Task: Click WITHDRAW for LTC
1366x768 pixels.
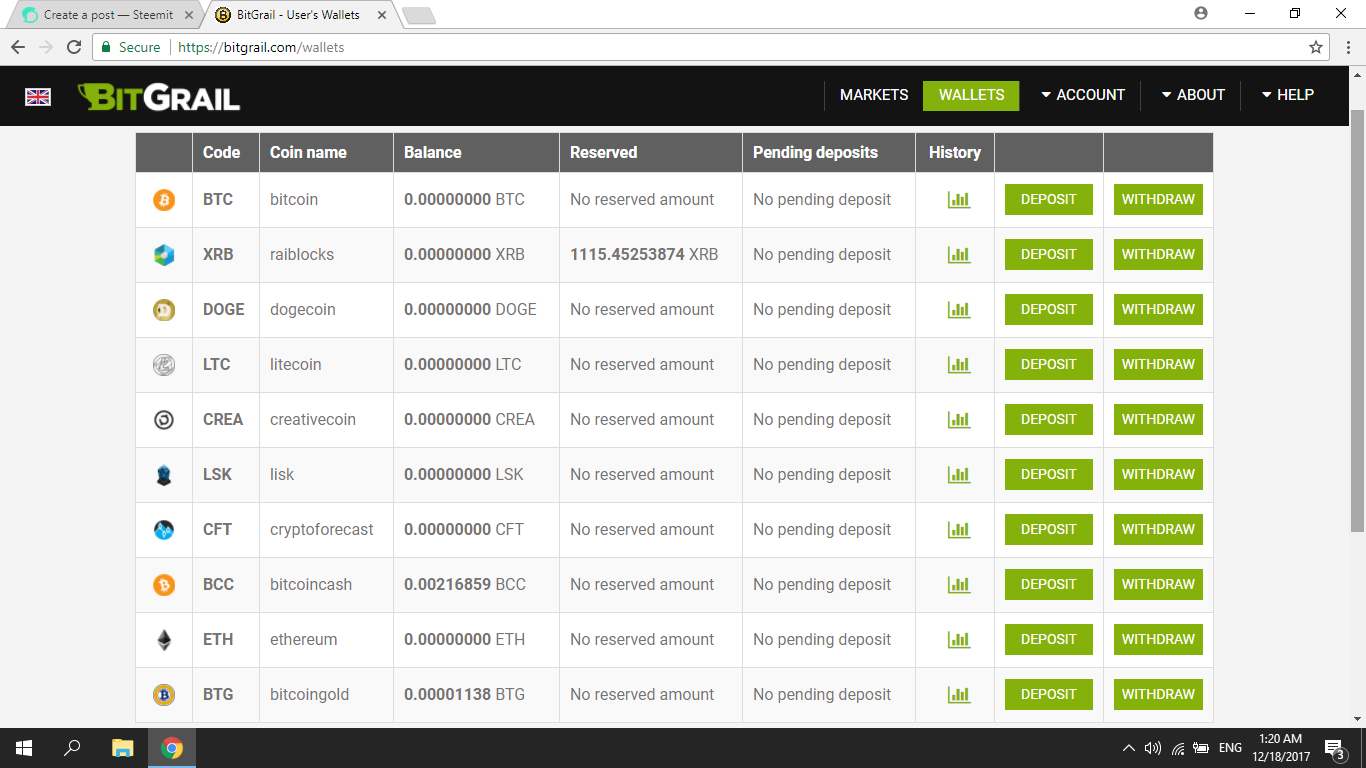Action: [x=1158, y=364]
